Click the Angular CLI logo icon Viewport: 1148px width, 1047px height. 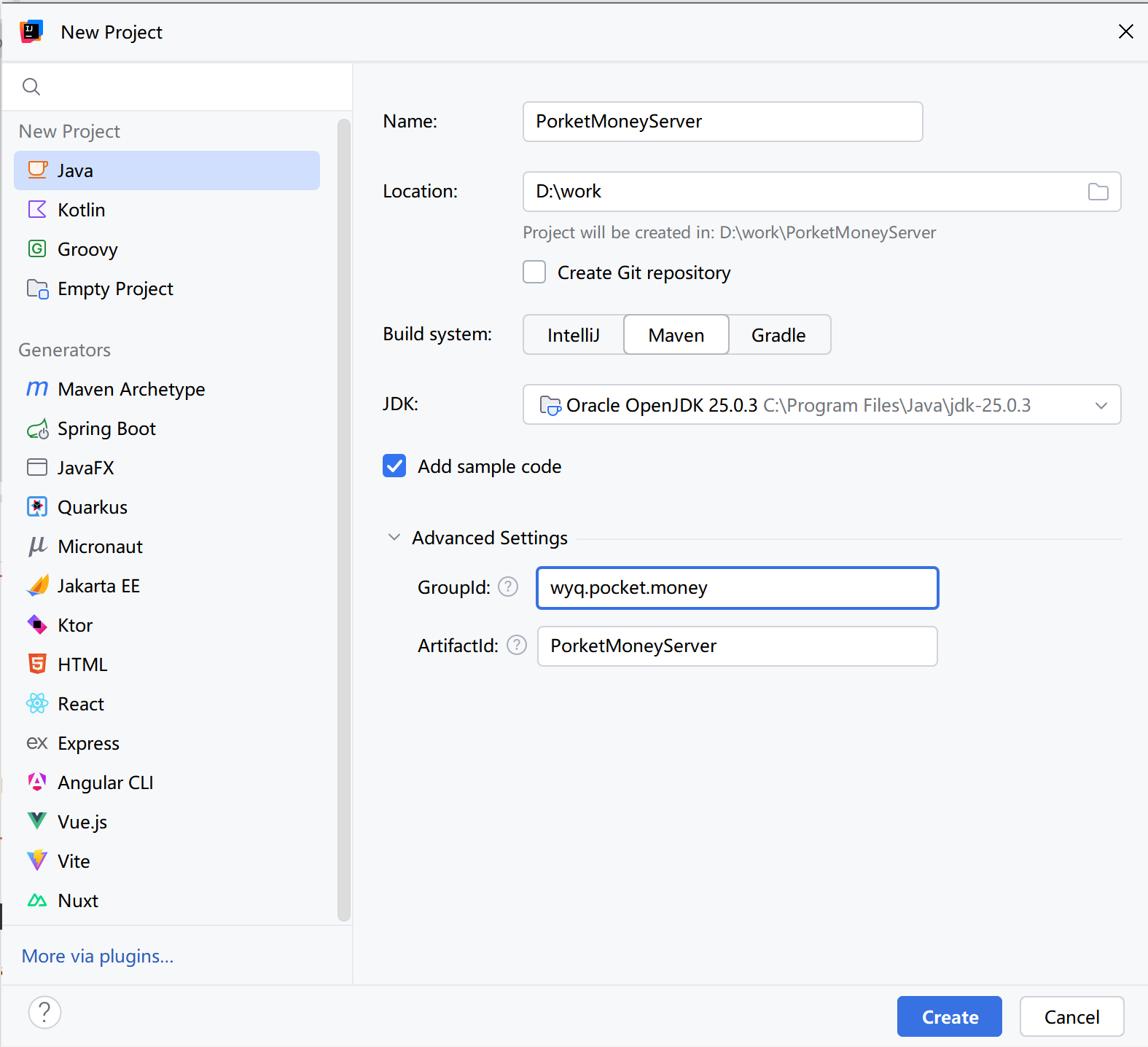tap(37, 782)
